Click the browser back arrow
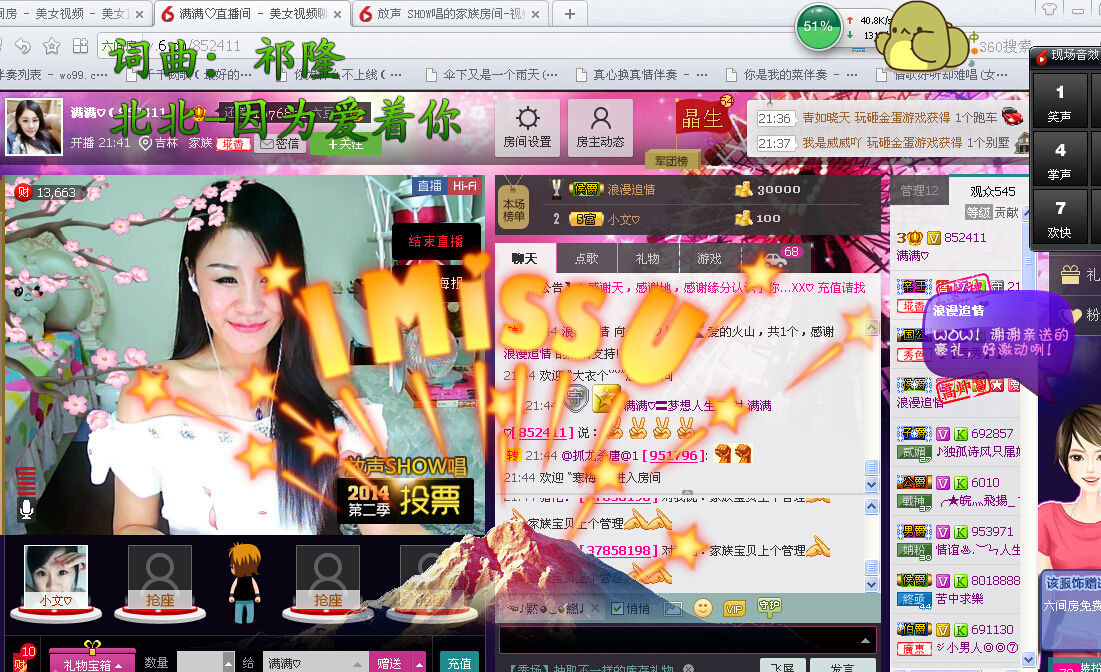Screen dimensions: 1101x672 click(23, 46)
